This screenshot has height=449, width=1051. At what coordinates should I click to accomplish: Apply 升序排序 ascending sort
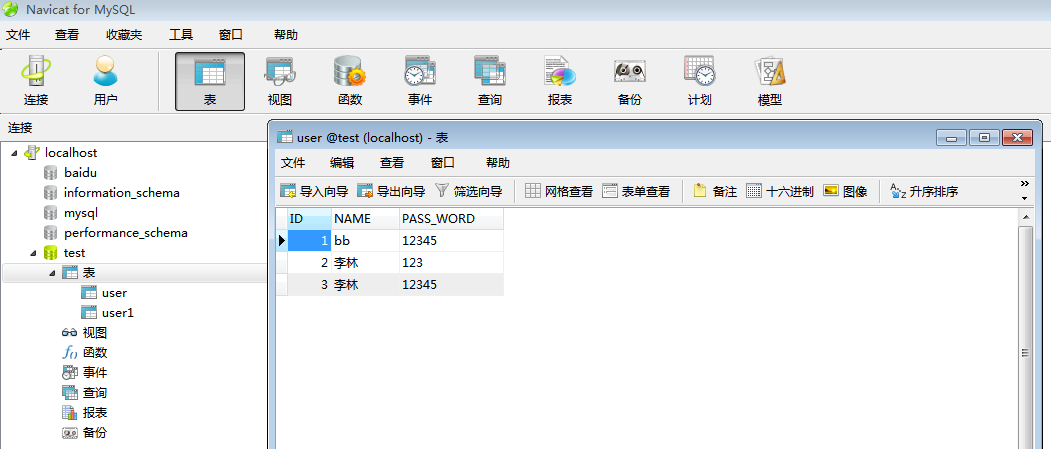[x=924, y=191]
